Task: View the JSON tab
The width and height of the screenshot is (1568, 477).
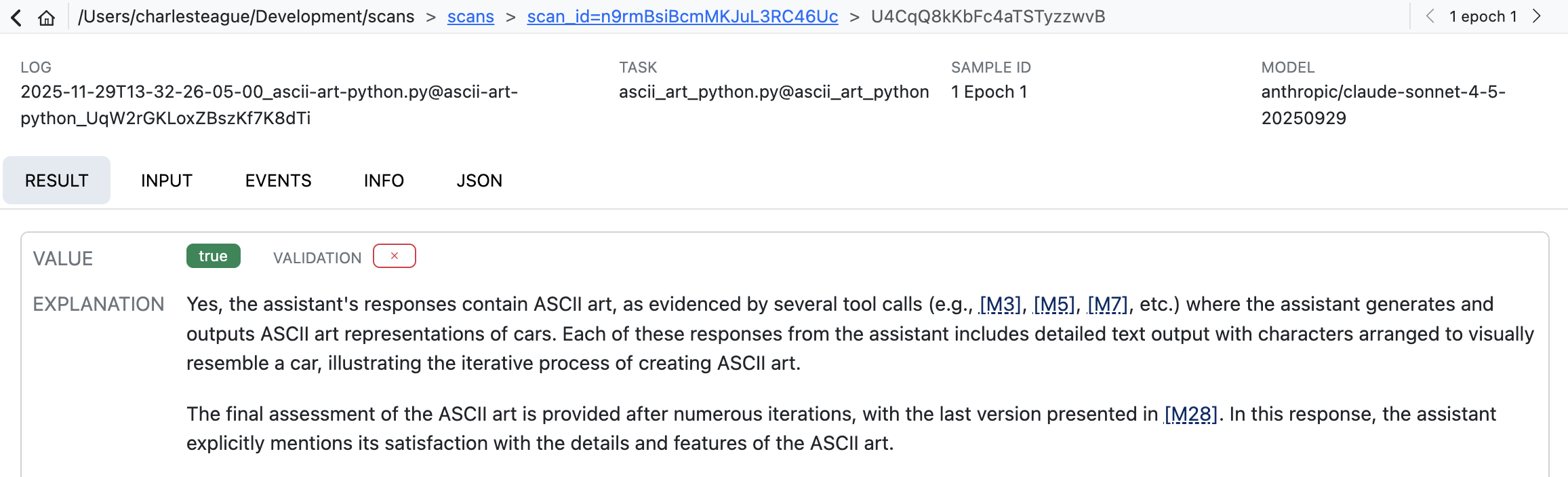Action: pos(479,180)
